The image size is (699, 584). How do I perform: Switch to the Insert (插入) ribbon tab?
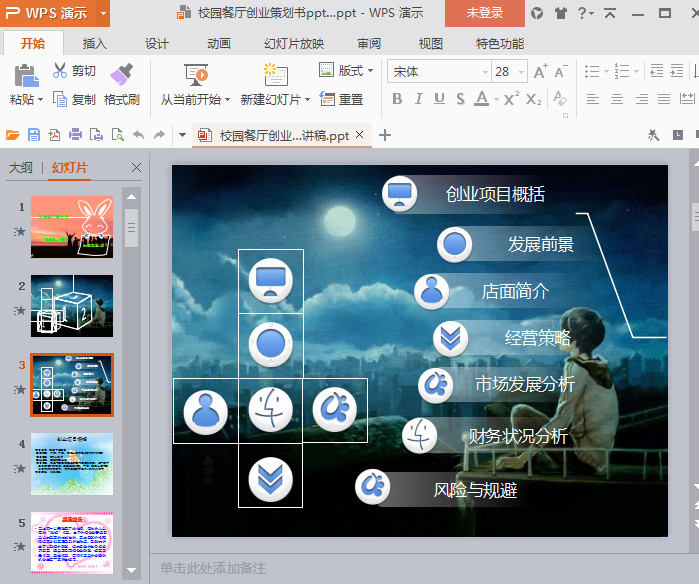tap(95, 44)
